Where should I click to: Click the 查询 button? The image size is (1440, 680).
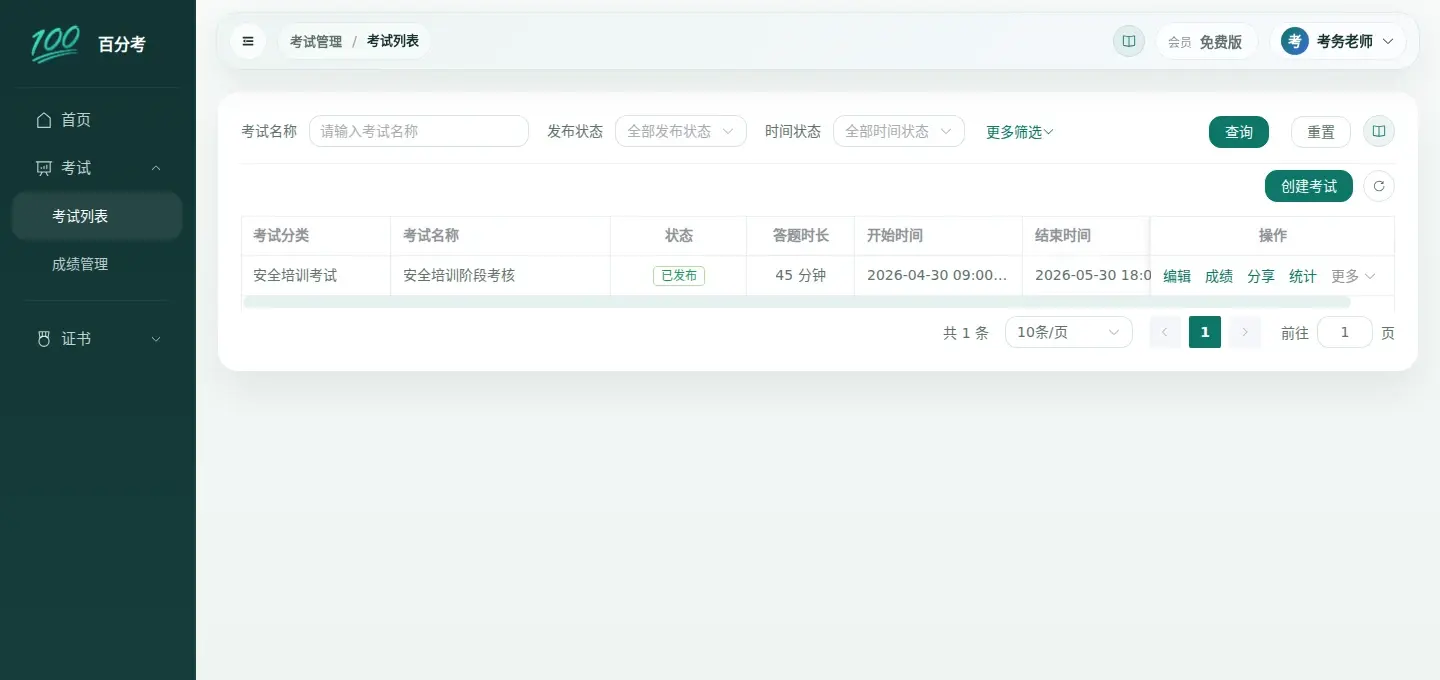[x=1239, y=132]
